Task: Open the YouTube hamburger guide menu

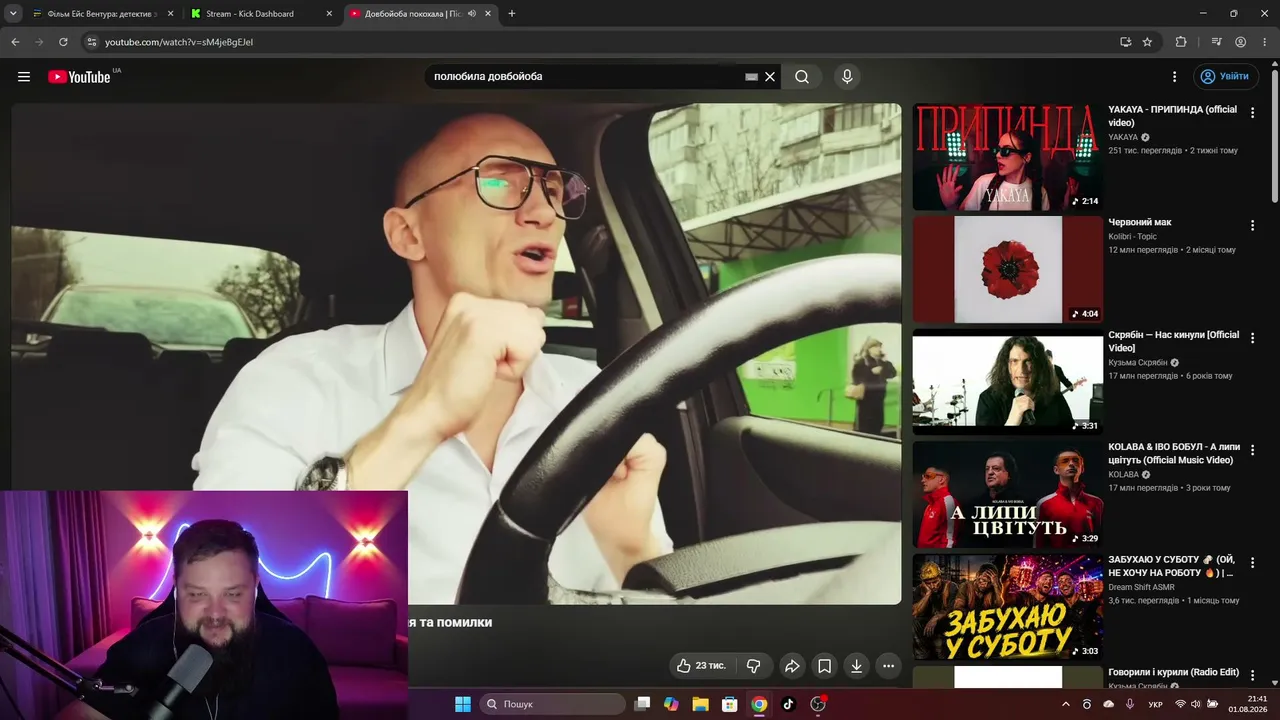Action: 24,77
